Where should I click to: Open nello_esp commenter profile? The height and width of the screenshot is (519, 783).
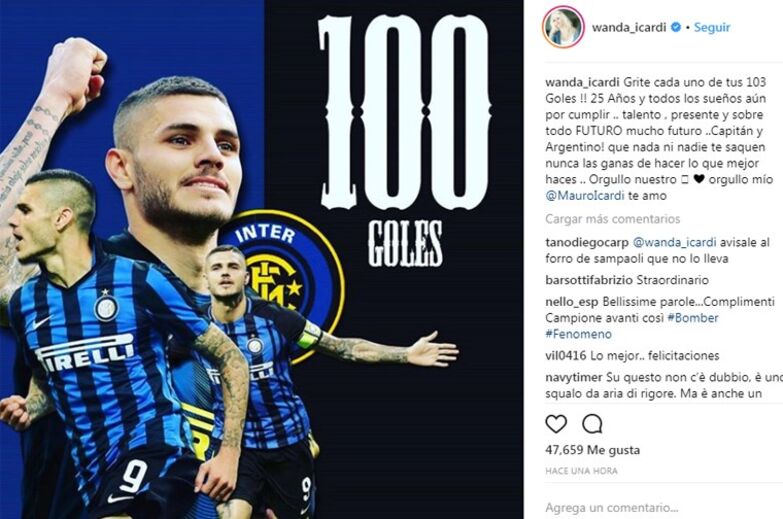point(571,302)
